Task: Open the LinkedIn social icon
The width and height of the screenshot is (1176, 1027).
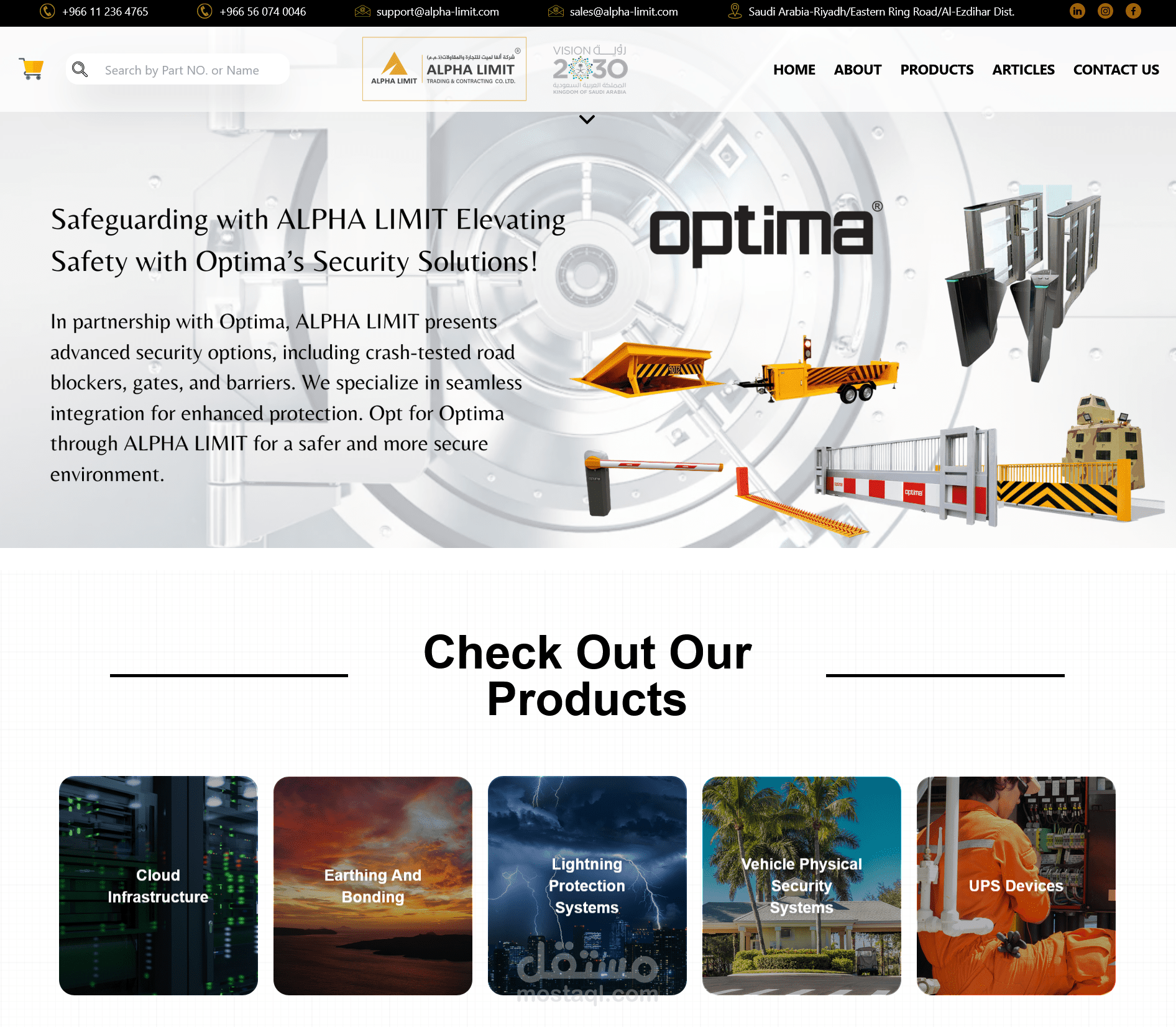Action: (x=1077, y=11)
